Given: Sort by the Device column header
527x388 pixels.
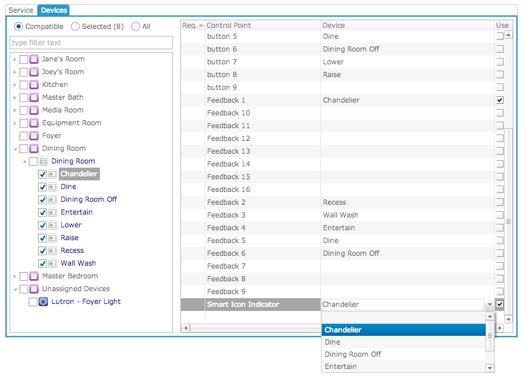Looking at the screenshot, I should tap(407, 25).
